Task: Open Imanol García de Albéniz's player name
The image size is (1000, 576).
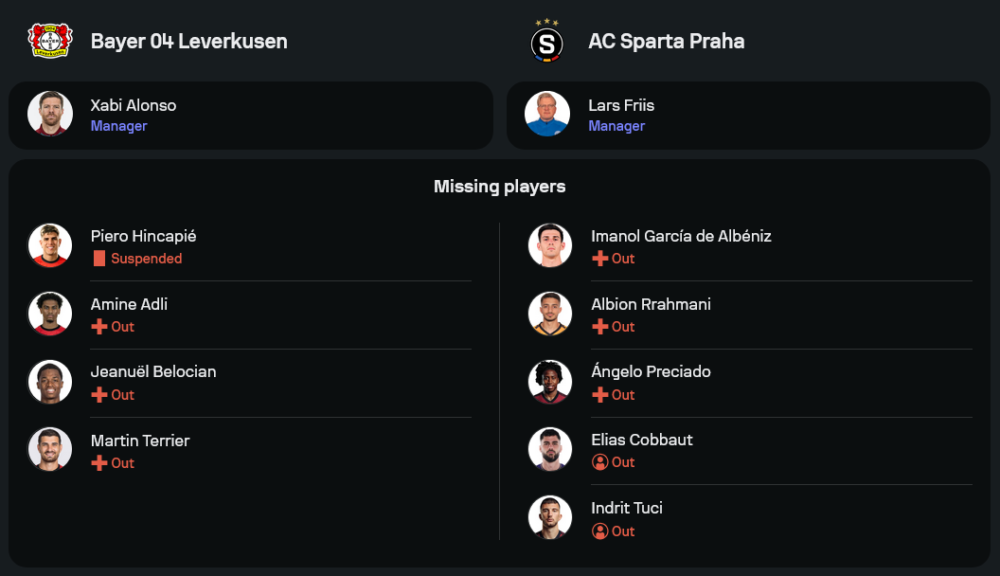Action: 681,236
